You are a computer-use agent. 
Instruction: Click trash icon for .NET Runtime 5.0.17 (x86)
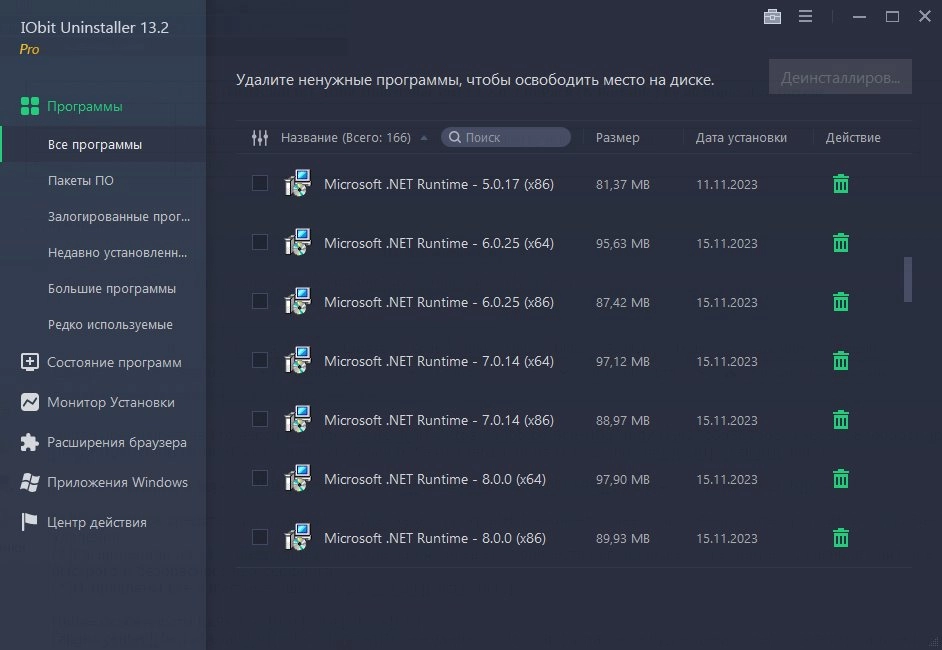click(841, 184)
